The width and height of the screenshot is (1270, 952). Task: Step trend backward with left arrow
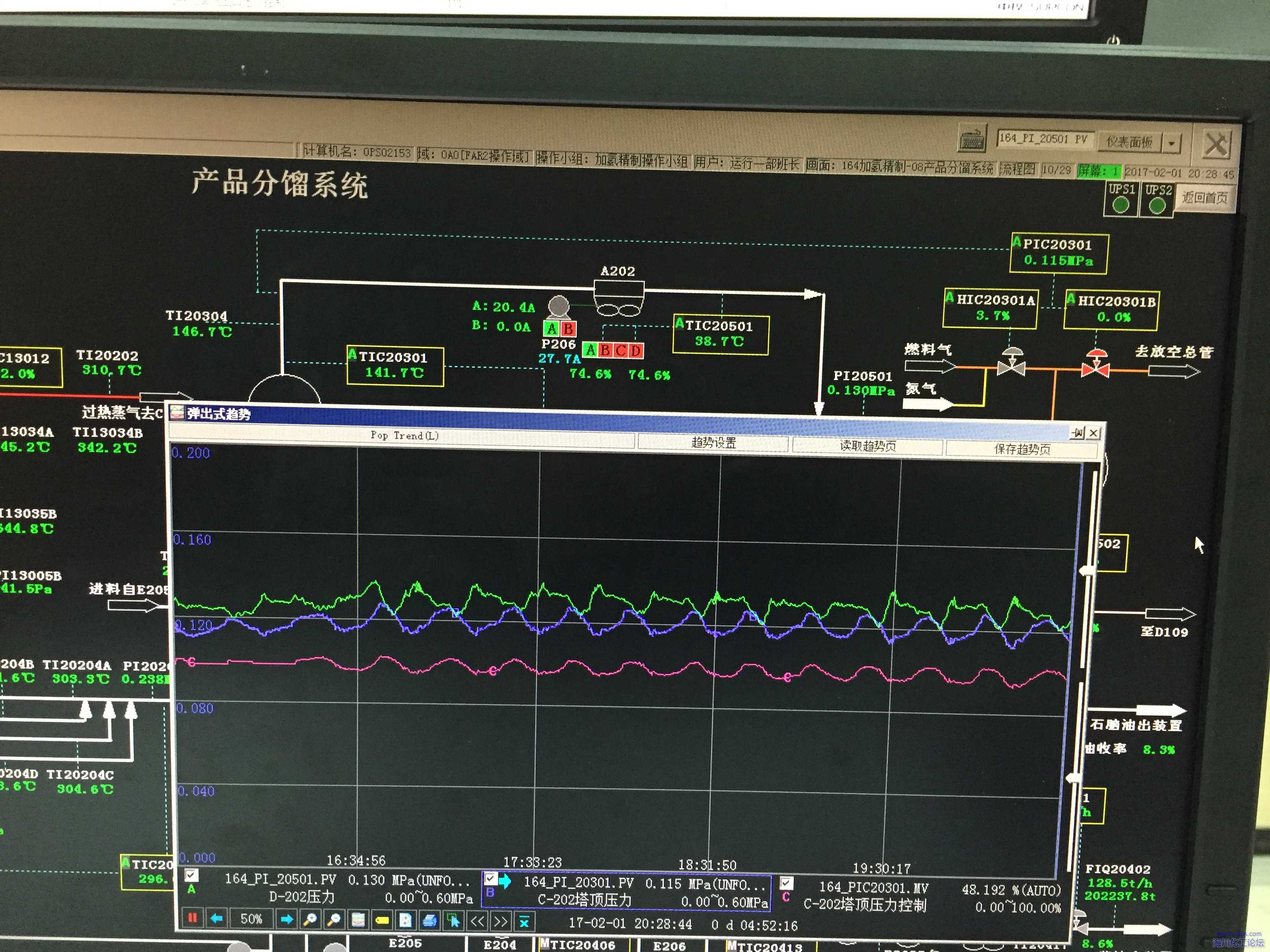pyautogui.click(x=216, y=918)
